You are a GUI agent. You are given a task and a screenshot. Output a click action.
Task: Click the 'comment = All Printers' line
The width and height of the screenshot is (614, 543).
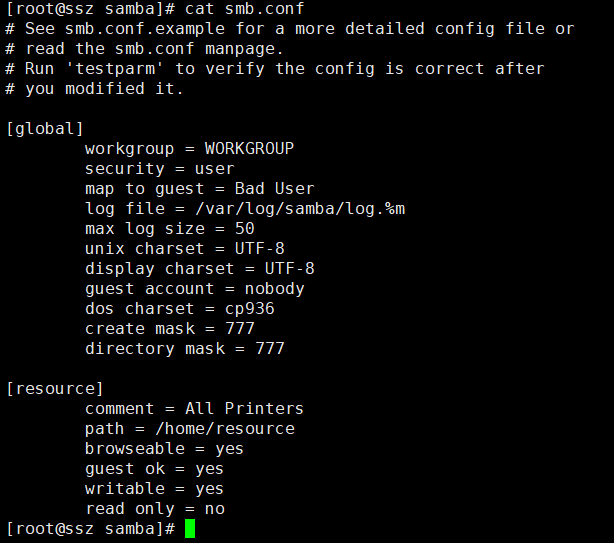coord(194,409)
